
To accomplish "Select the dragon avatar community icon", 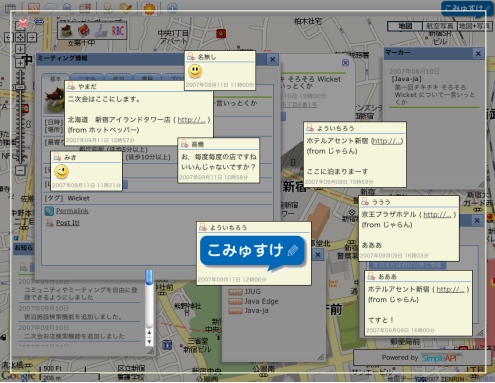I will click(66, 31).
